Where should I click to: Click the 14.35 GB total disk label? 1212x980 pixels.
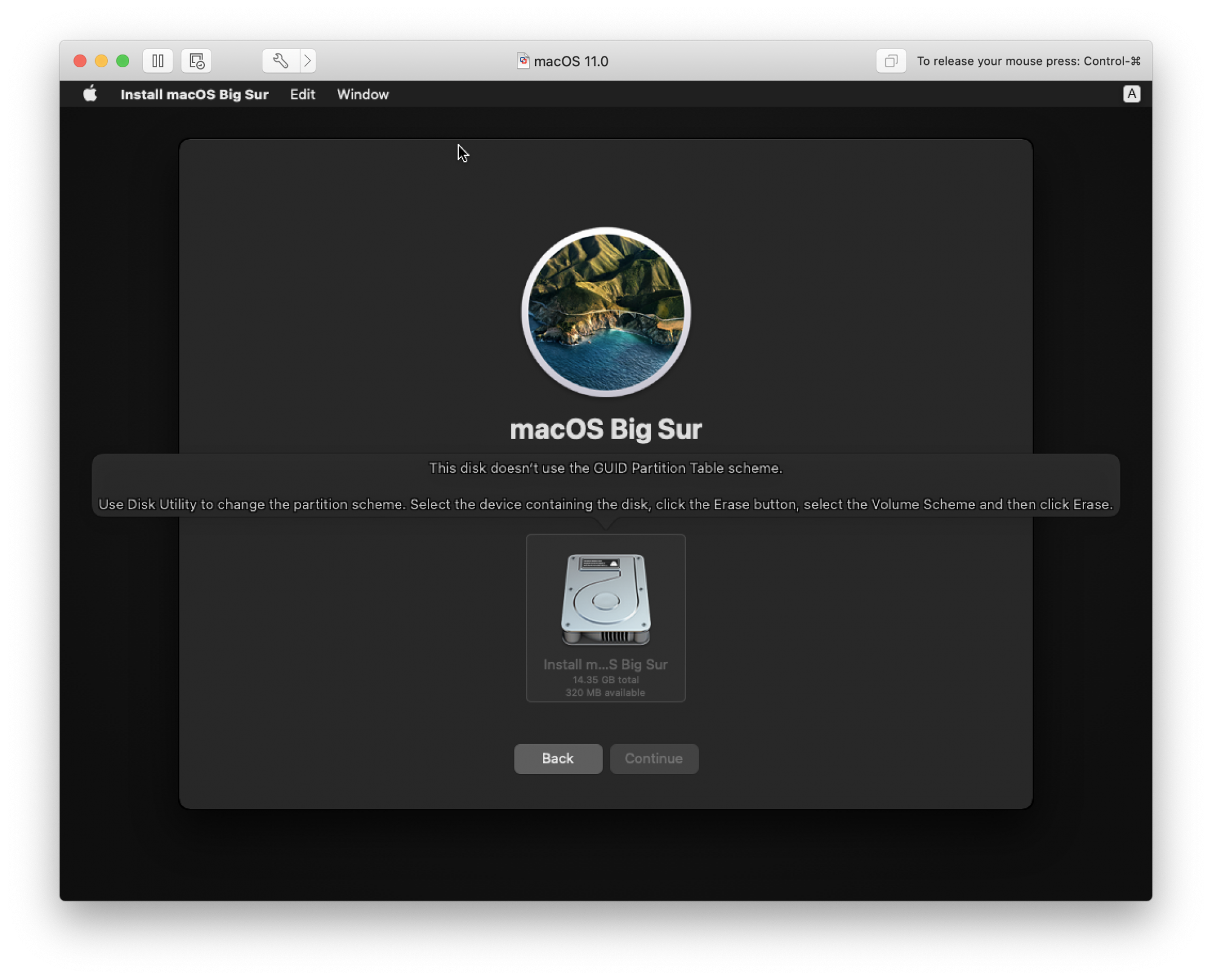click(x=605, y=679)
